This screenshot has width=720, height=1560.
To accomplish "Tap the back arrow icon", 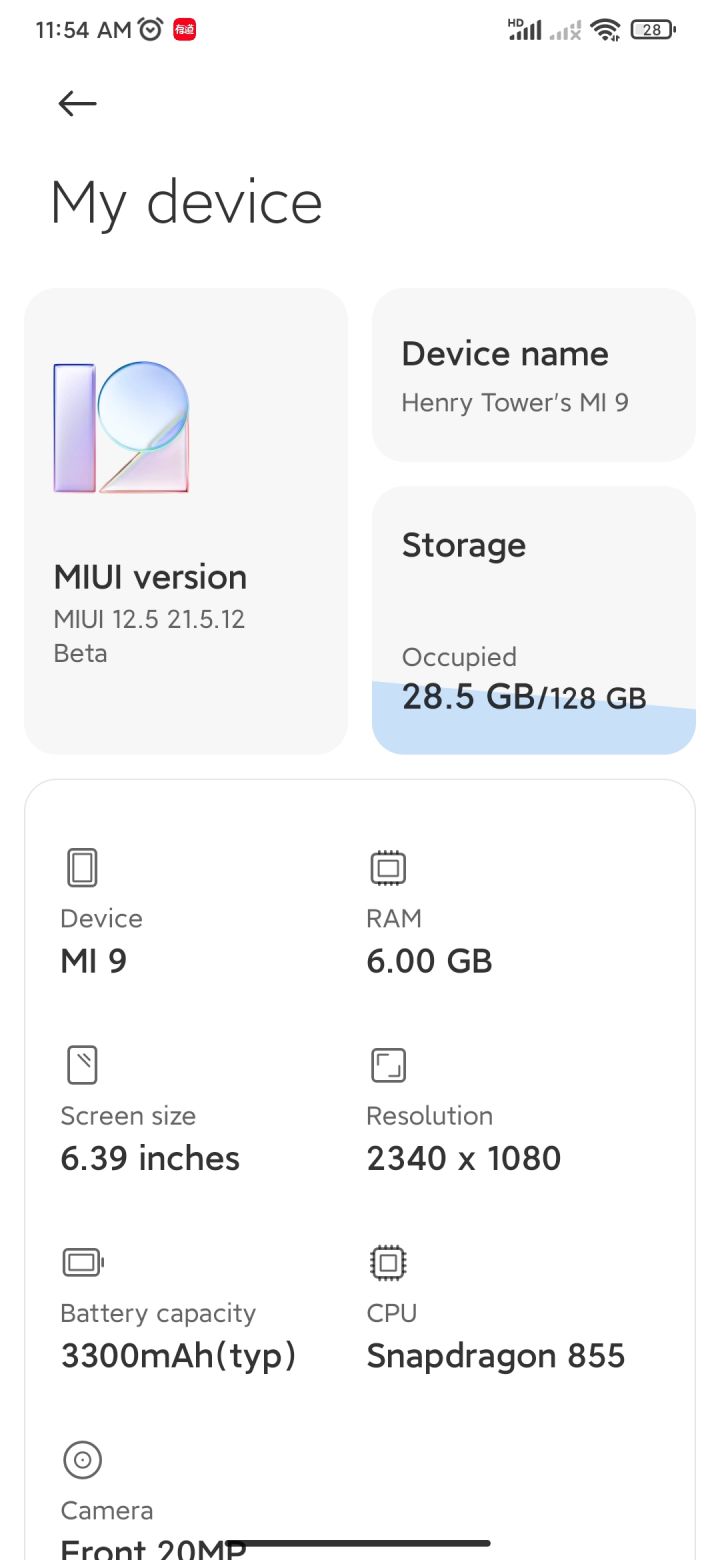I will (x=77, y=103).
